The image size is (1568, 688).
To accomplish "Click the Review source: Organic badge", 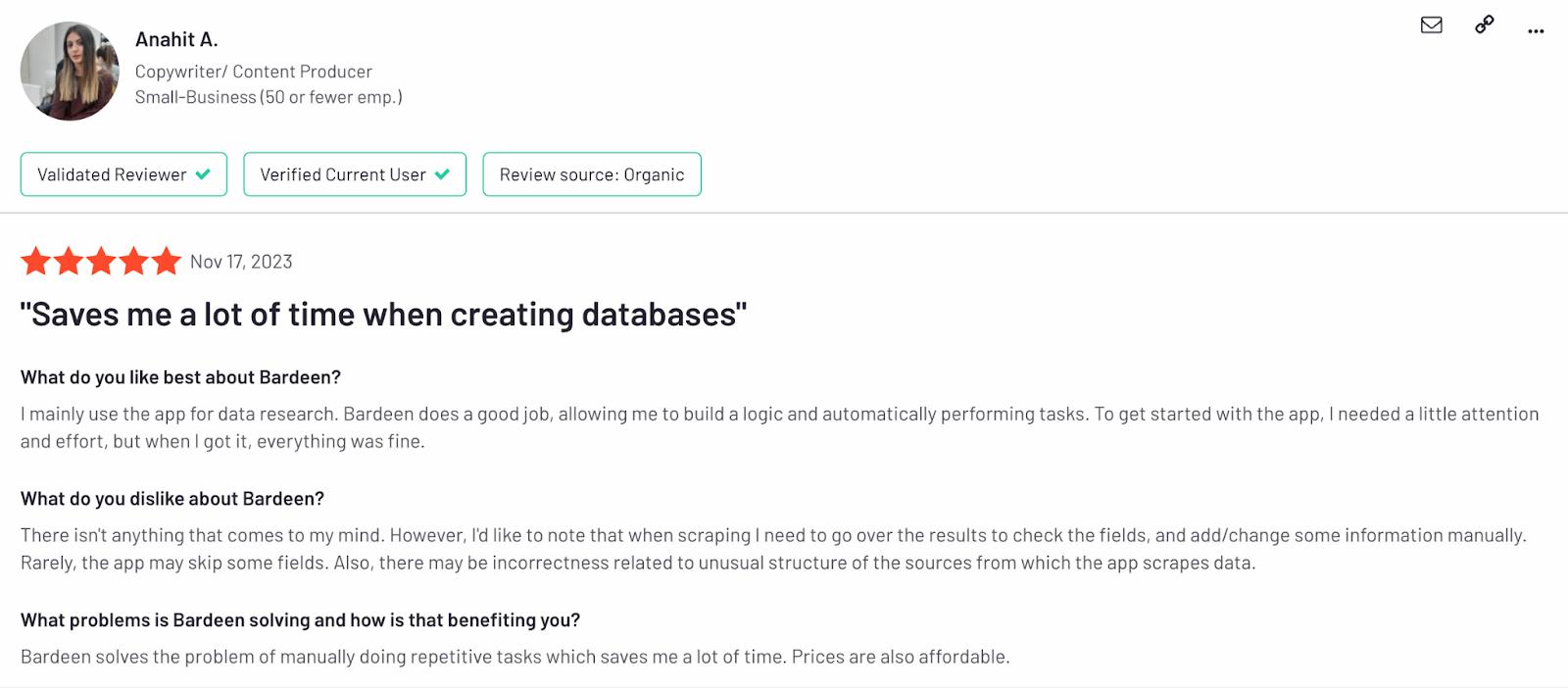I will click(592, 174).
